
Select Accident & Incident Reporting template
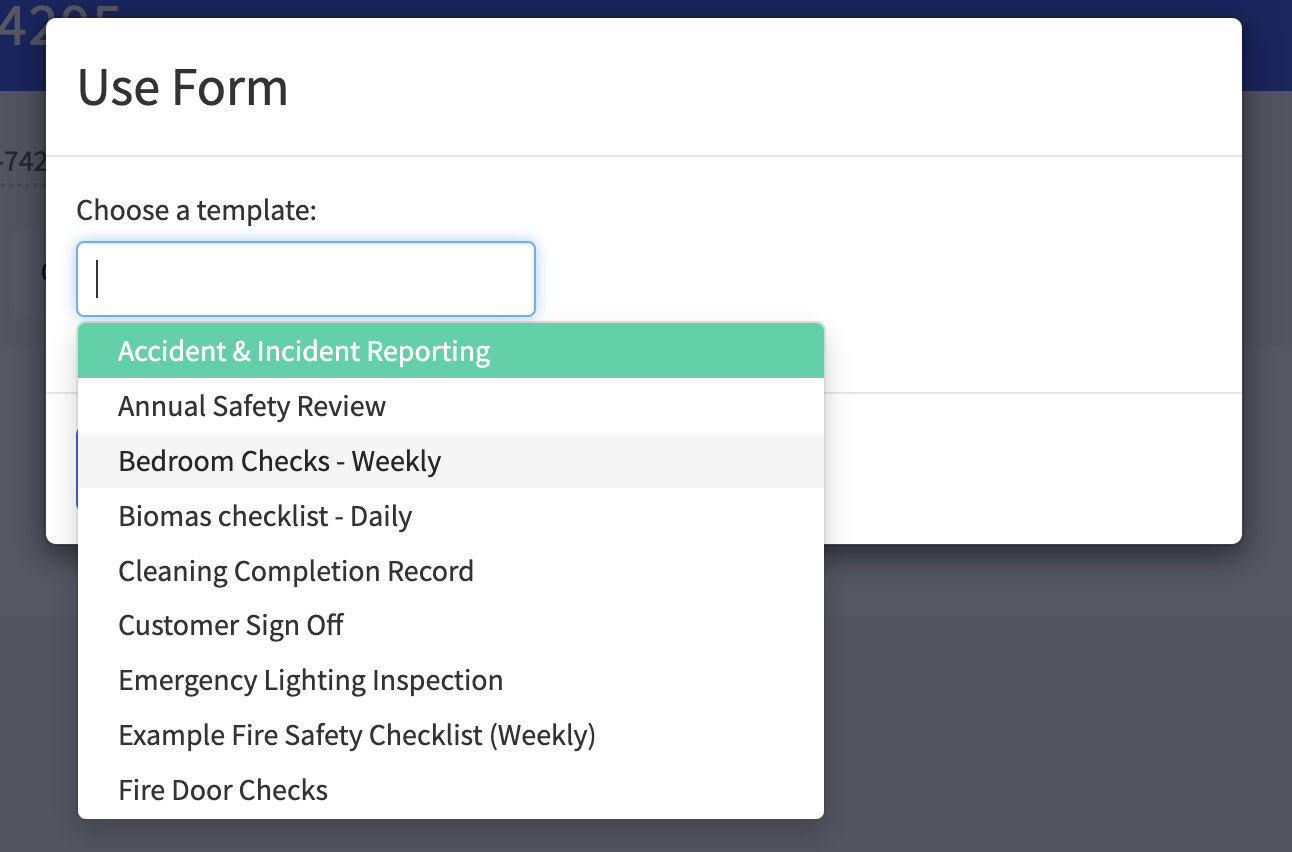[x=304, y=352]
